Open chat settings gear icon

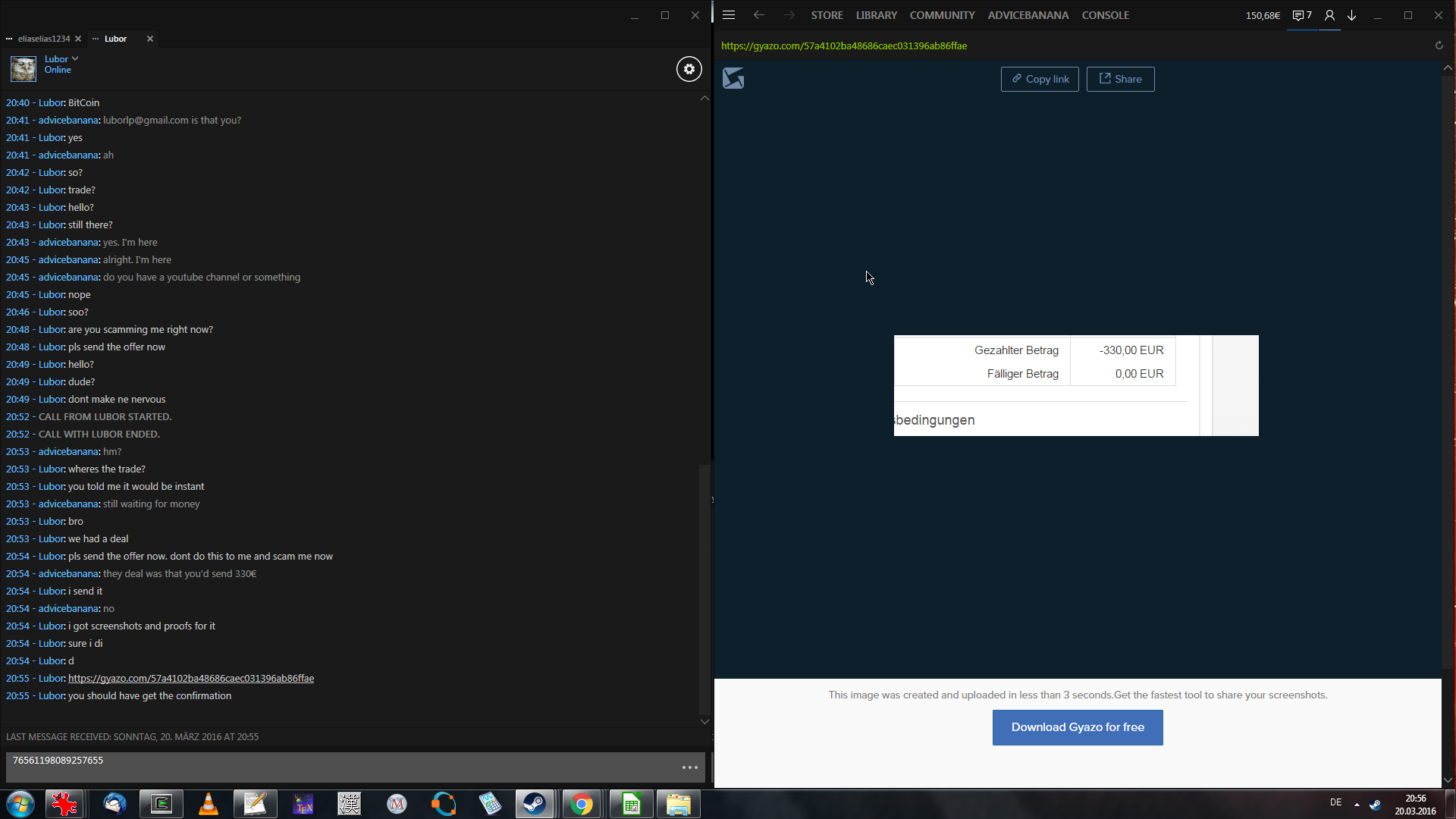(689, 69)
